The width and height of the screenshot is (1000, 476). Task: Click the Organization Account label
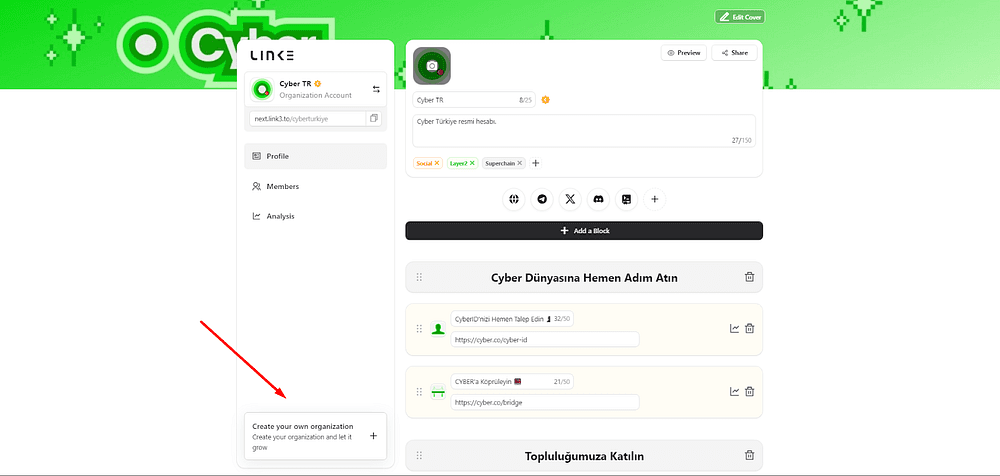[315, 95]
